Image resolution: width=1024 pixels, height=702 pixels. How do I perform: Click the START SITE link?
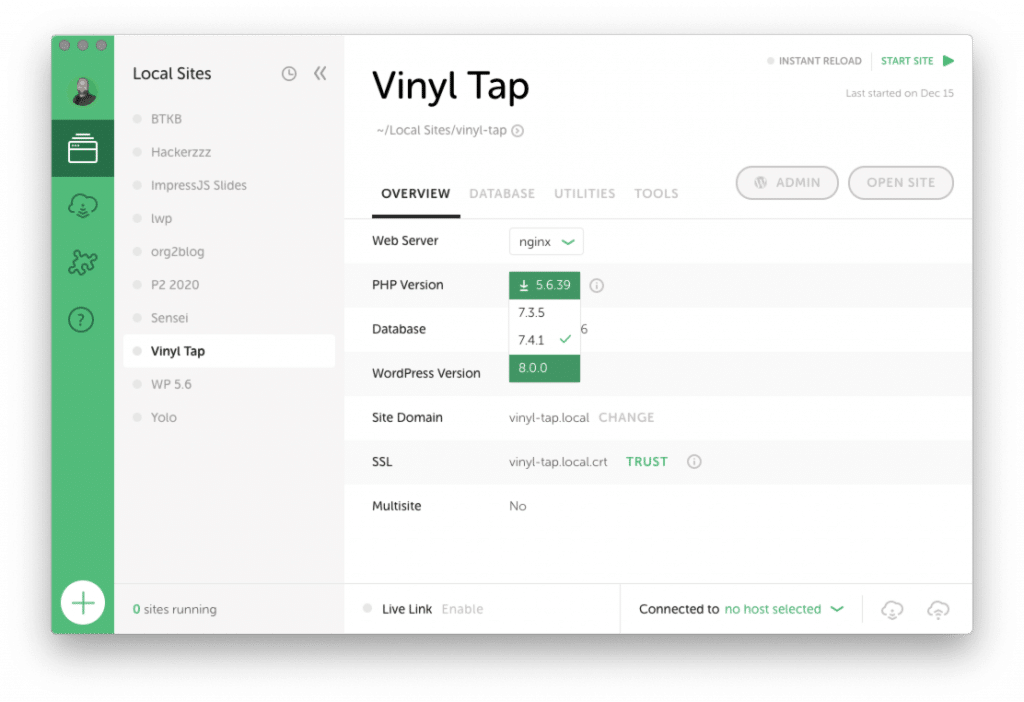(x=907, y=61)
